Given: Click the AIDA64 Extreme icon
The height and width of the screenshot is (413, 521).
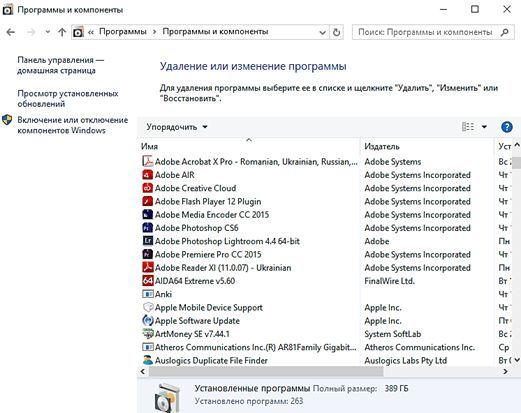Looking at the screenshot, I should (x=148, y=281).
